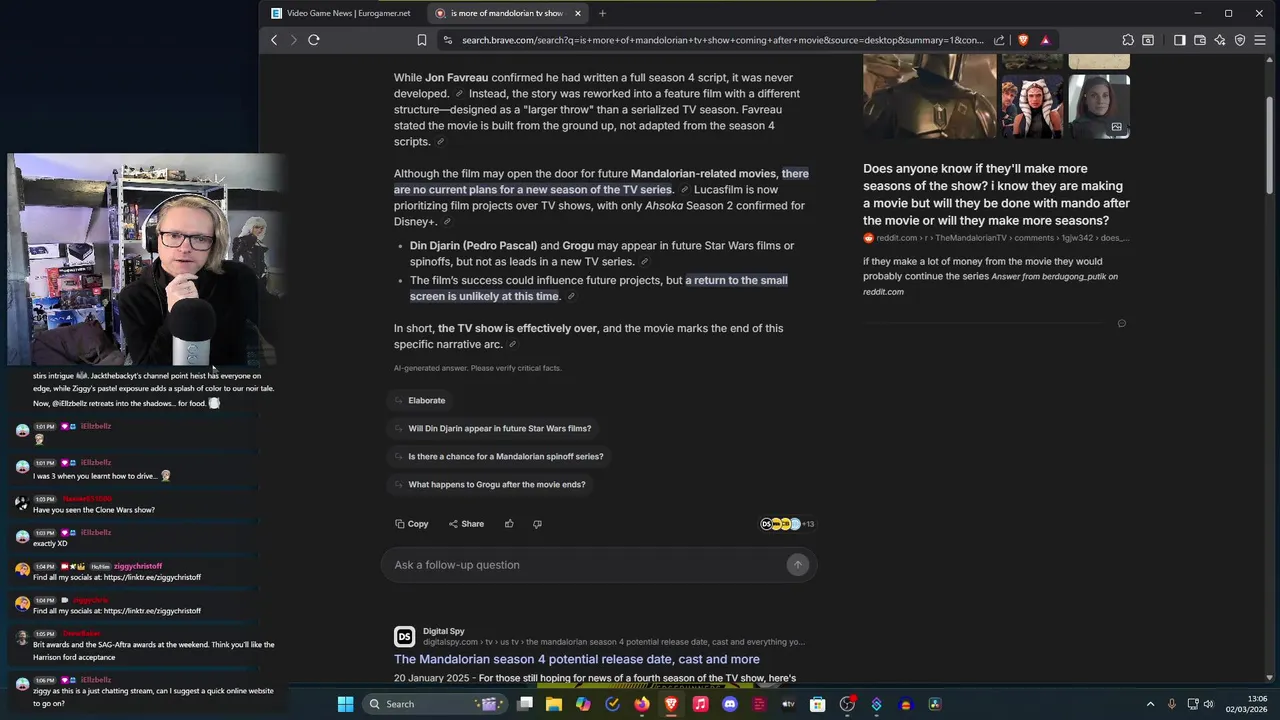1280x720 pixels.
Task: Bookmark this page via bookmark icon
Action: [x=422, y=40]
